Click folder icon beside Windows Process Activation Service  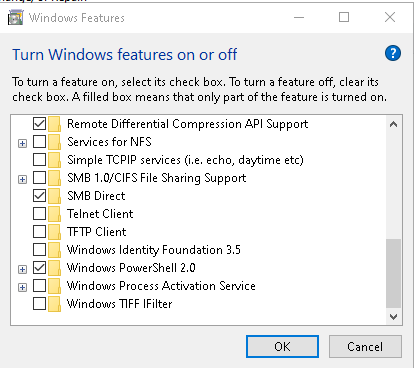point(54,286)
